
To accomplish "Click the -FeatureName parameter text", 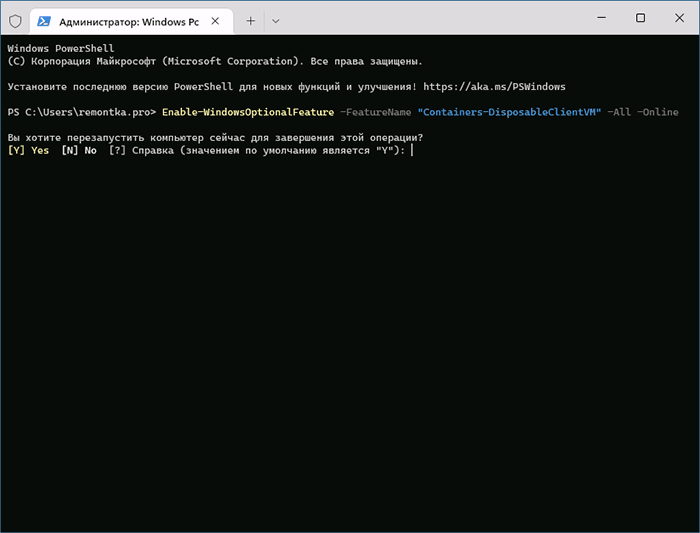I will (375, 112).
